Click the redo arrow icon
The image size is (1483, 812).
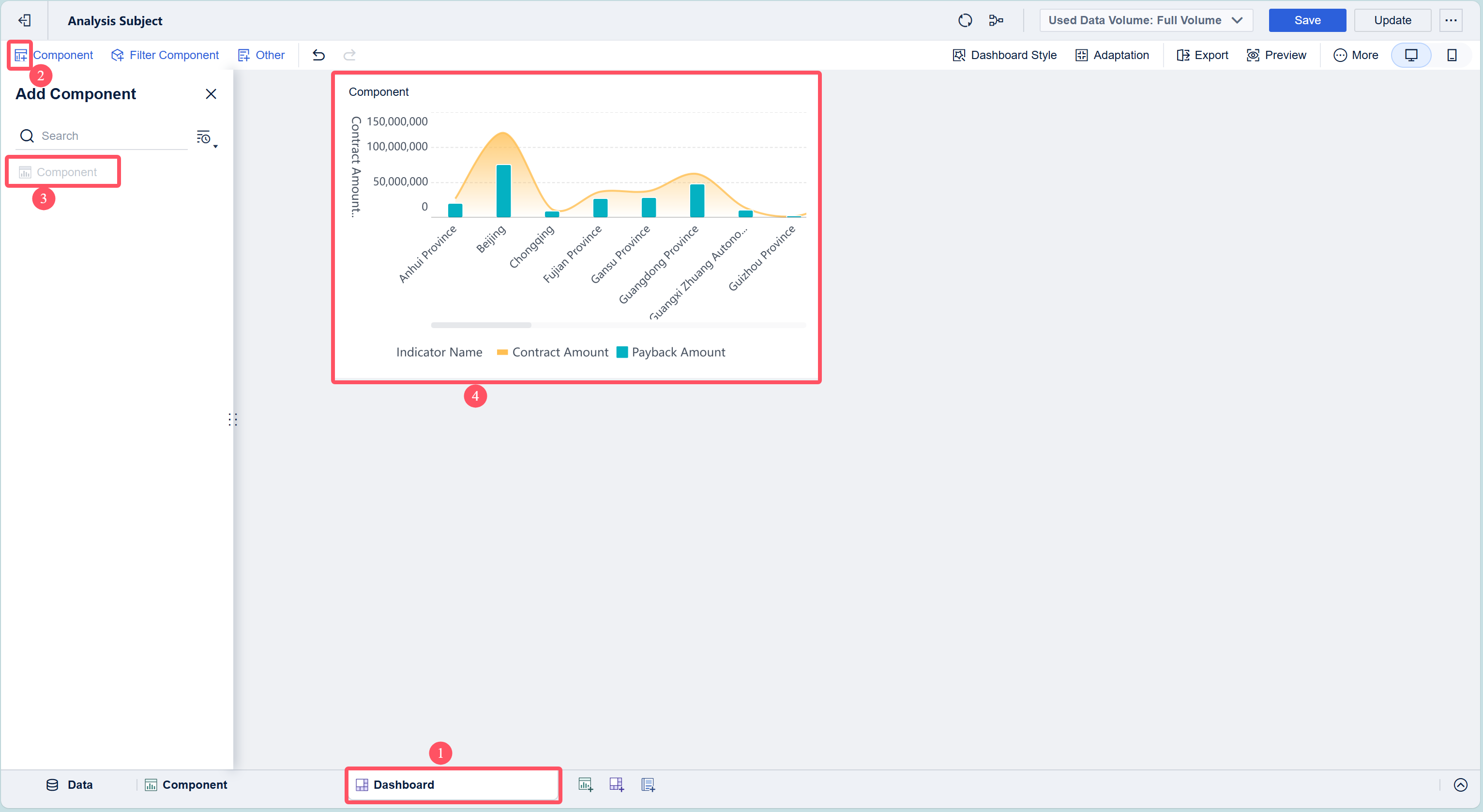pos(349,55)
